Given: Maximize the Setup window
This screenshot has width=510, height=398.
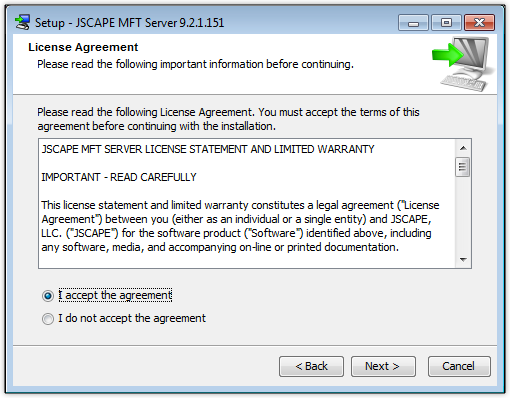Looking at the screenshot, I should [x=446, y=23].
